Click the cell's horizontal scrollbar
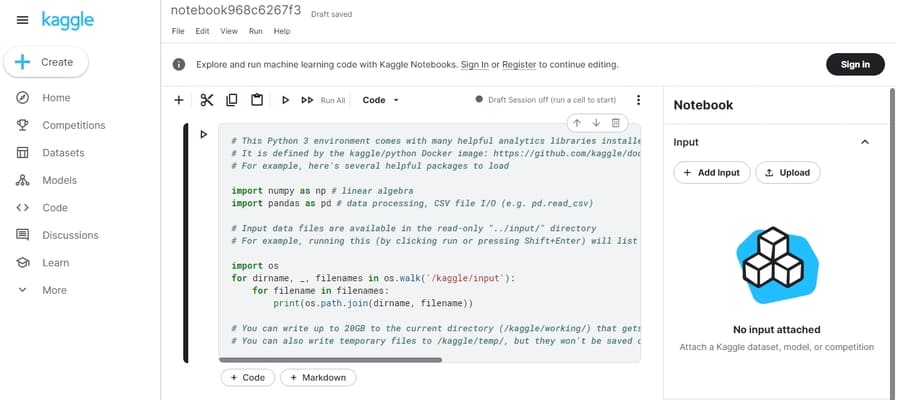900x400 pixels. pyautogui.click(x=331, y=360)
